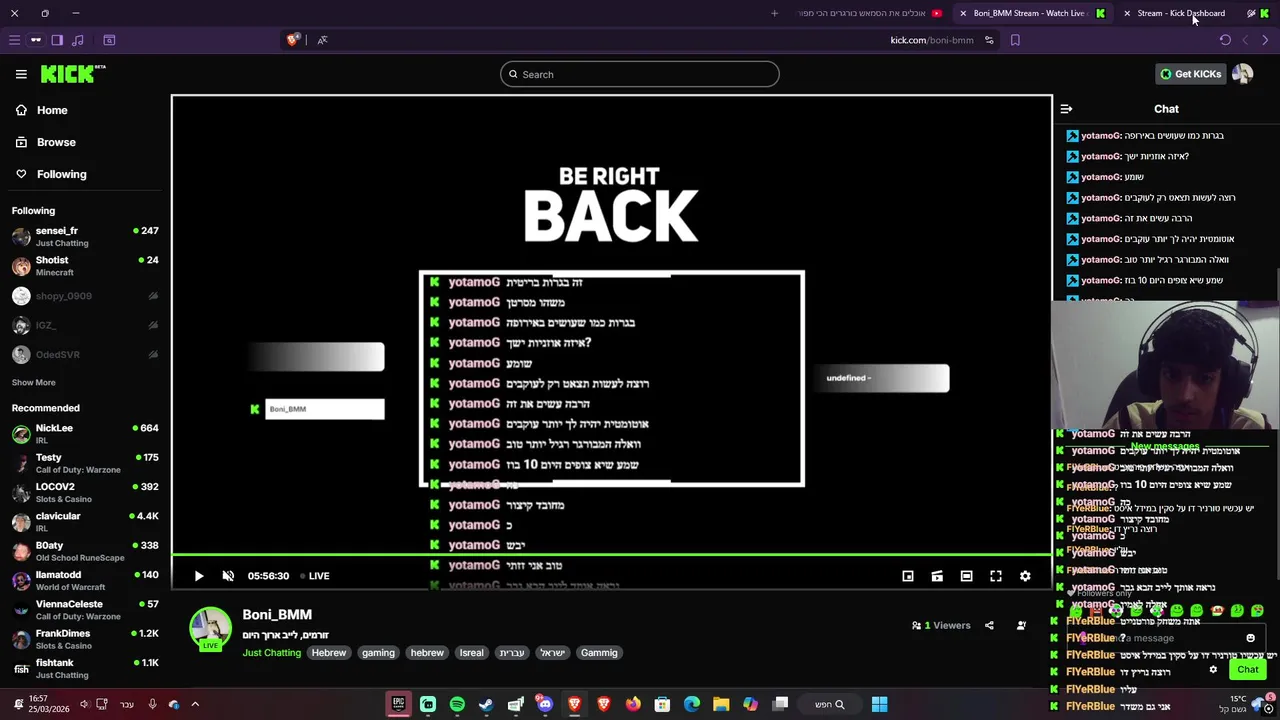The width and height of the screenshot is (1280, 720).
Task: Open the Kick hamburger menu
Action: [21, 74]
